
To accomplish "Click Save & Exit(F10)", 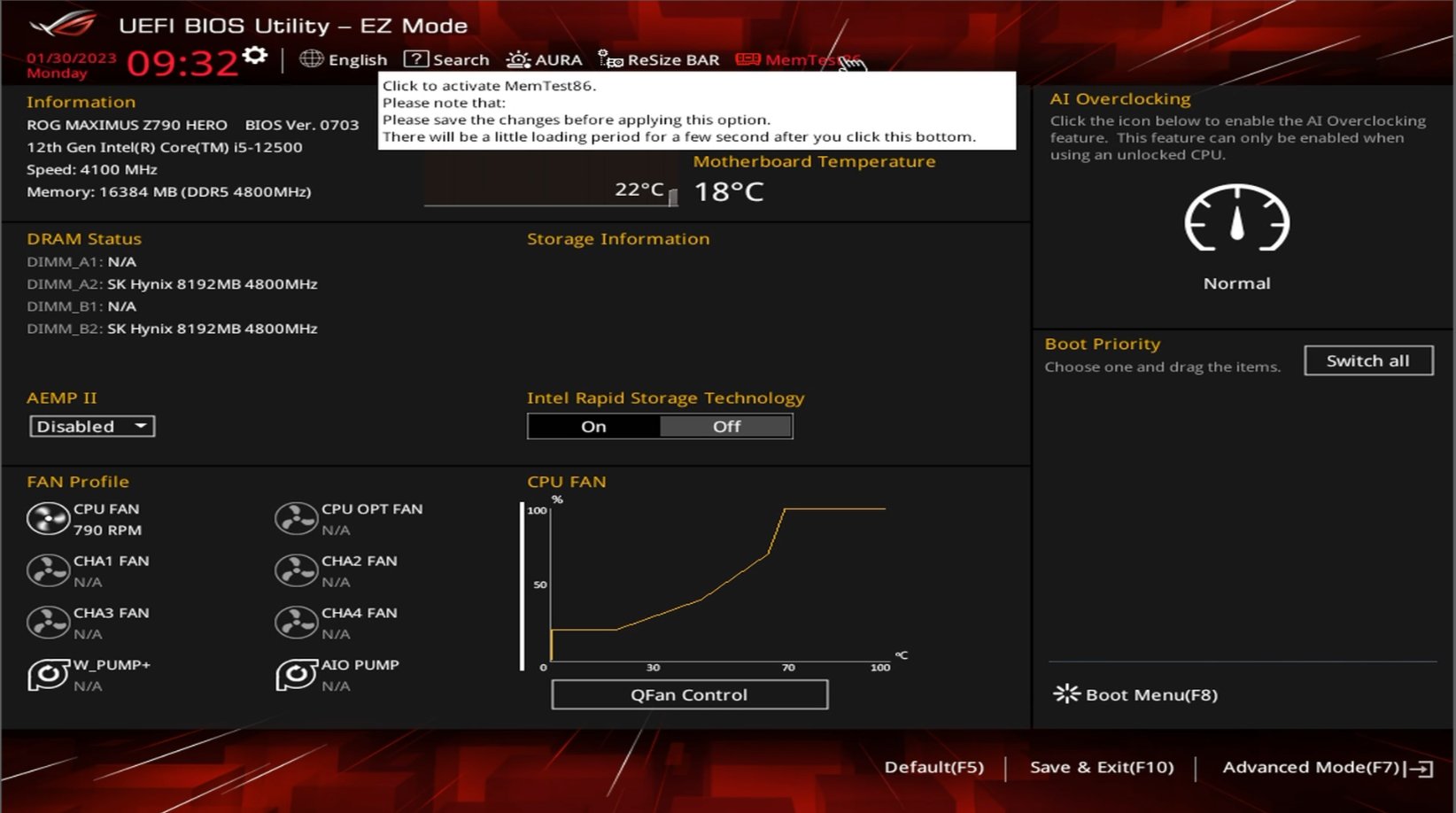I will tap(1102, 767).
